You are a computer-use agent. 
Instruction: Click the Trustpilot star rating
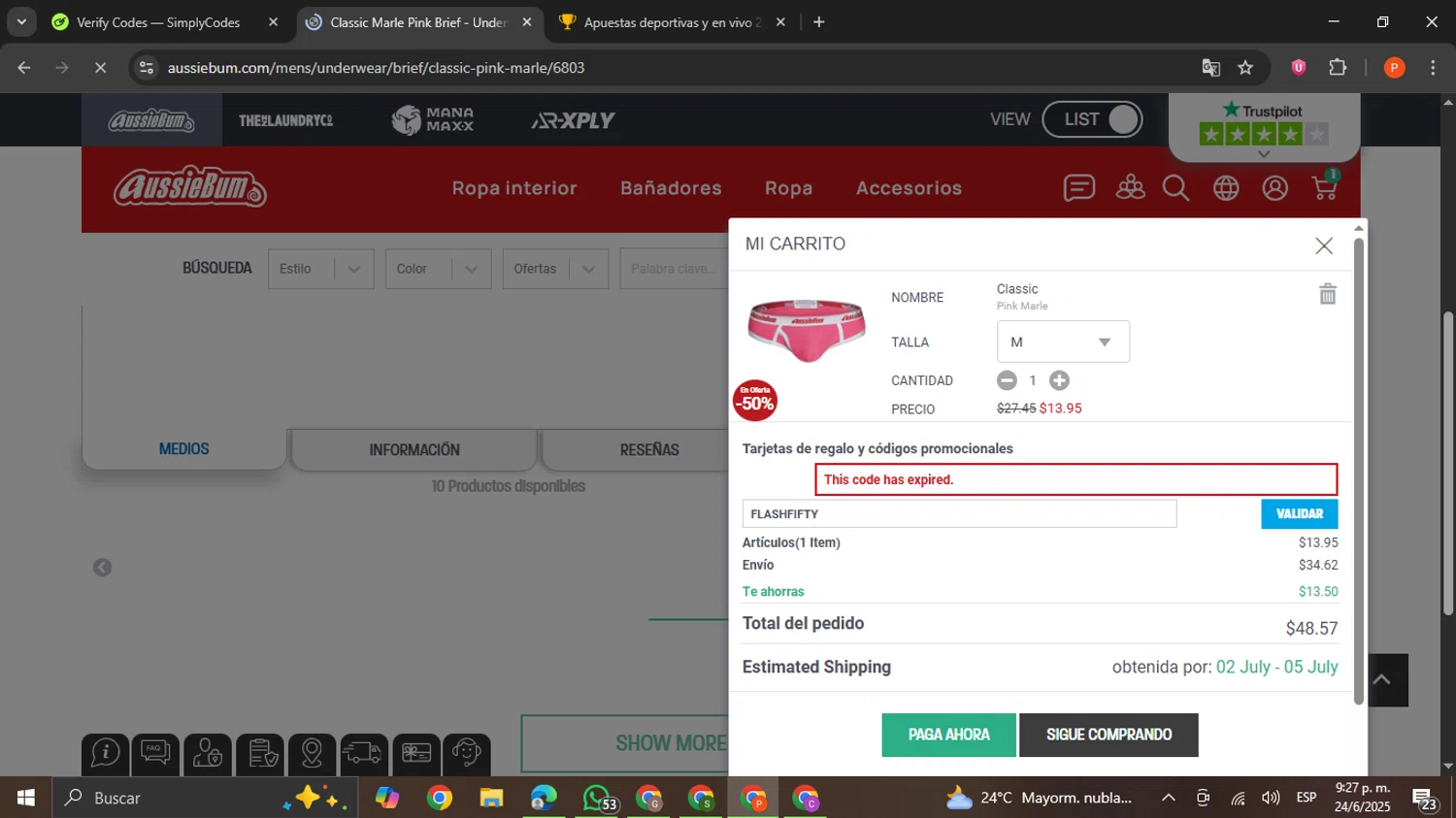click(x=1263, y=134)
